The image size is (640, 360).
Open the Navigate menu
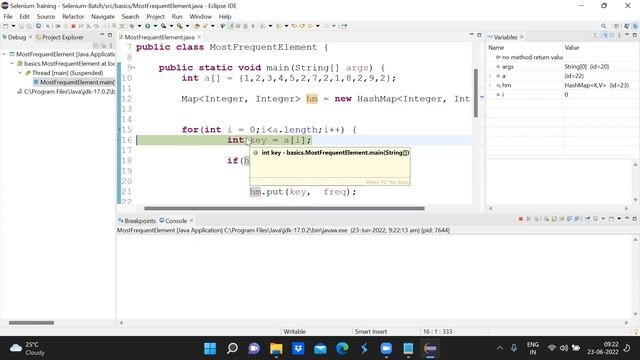pyautogui.click(x=103, y=16)
